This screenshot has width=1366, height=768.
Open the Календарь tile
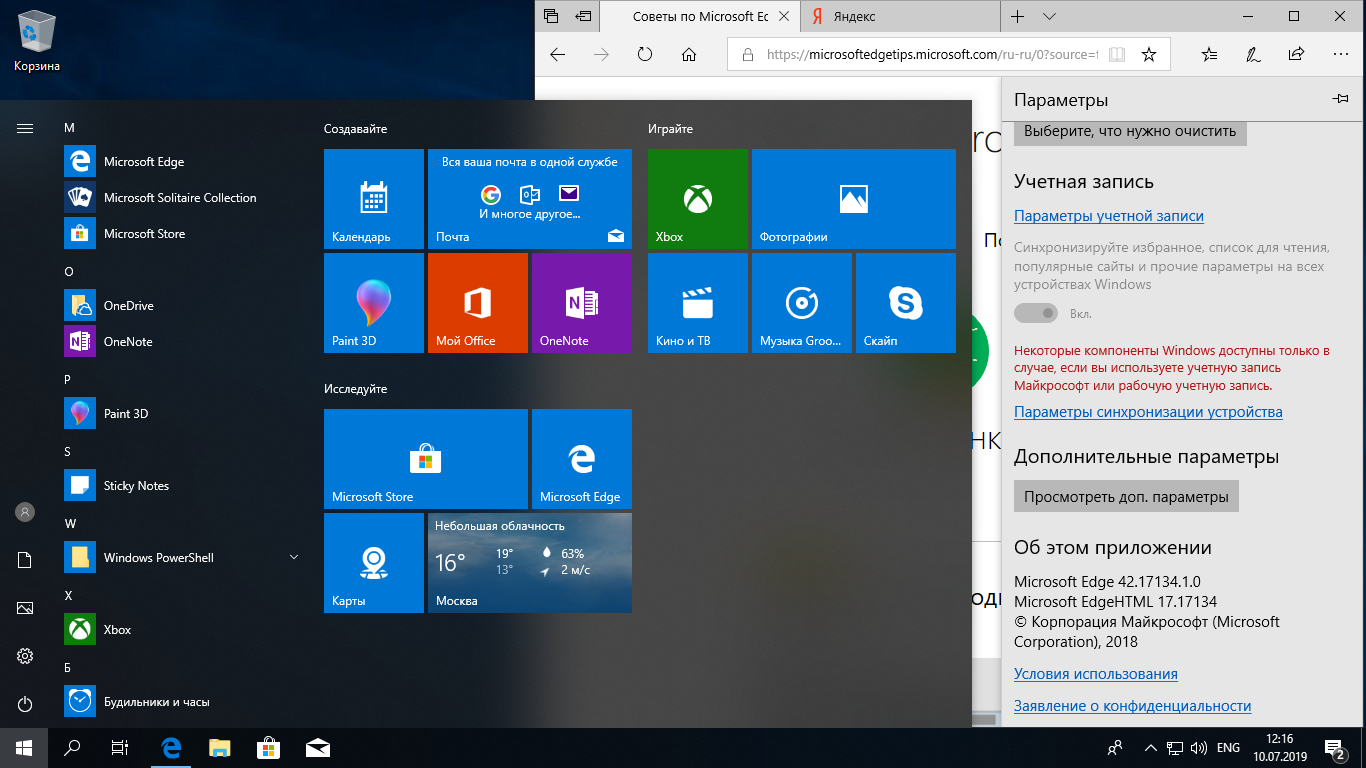click(x=374, y=199)
